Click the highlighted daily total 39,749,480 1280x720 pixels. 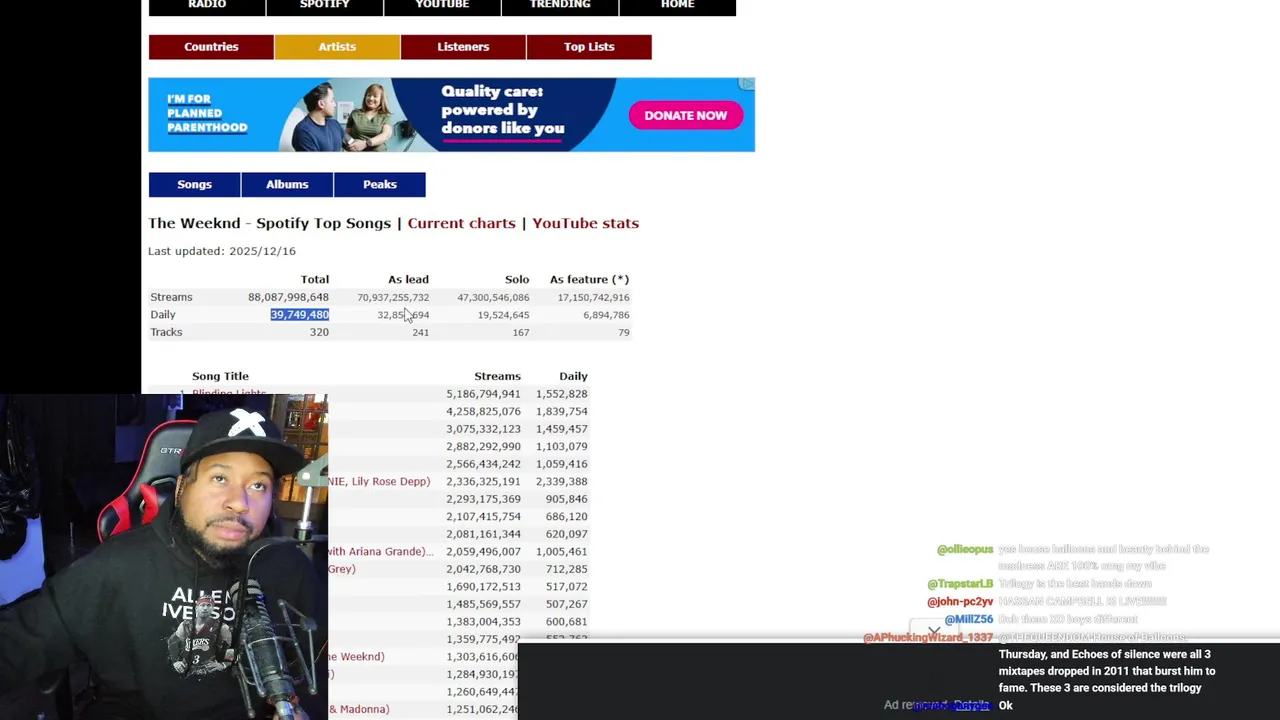[299, 315]
